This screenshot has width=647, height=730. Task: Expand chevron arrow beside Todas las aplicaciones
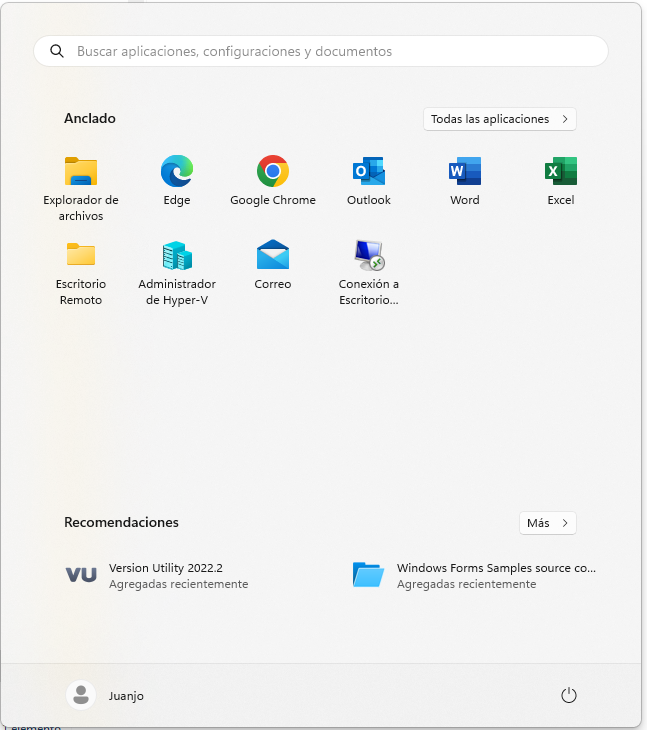[565, 119]
